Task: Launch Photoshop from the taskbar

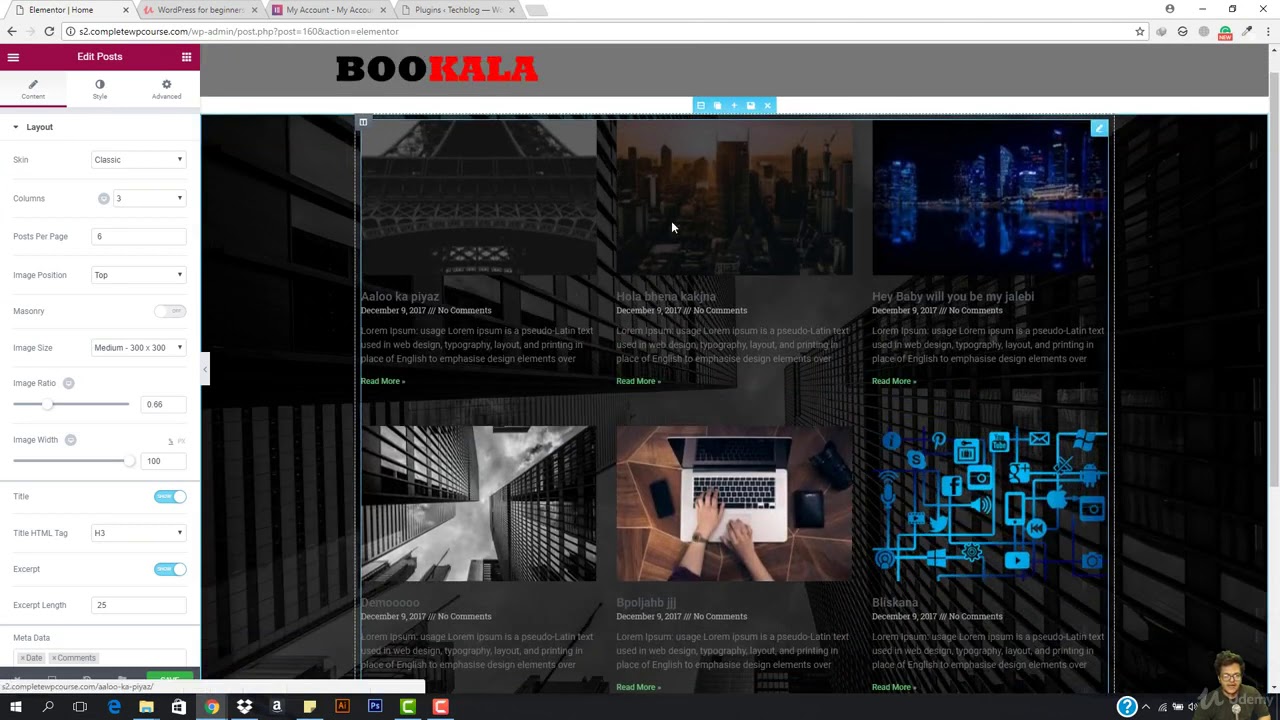Action: coord(375,707)
